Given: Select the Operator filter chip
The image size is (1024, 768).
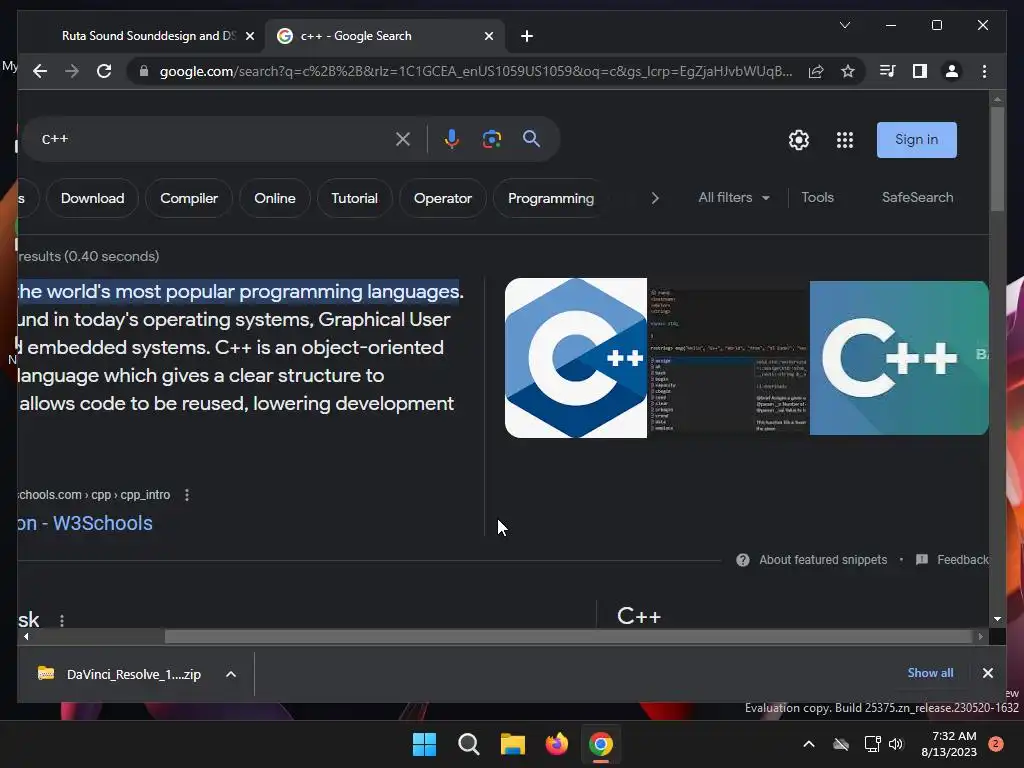Looking at the screenshot, I should (x=442, y=198).
